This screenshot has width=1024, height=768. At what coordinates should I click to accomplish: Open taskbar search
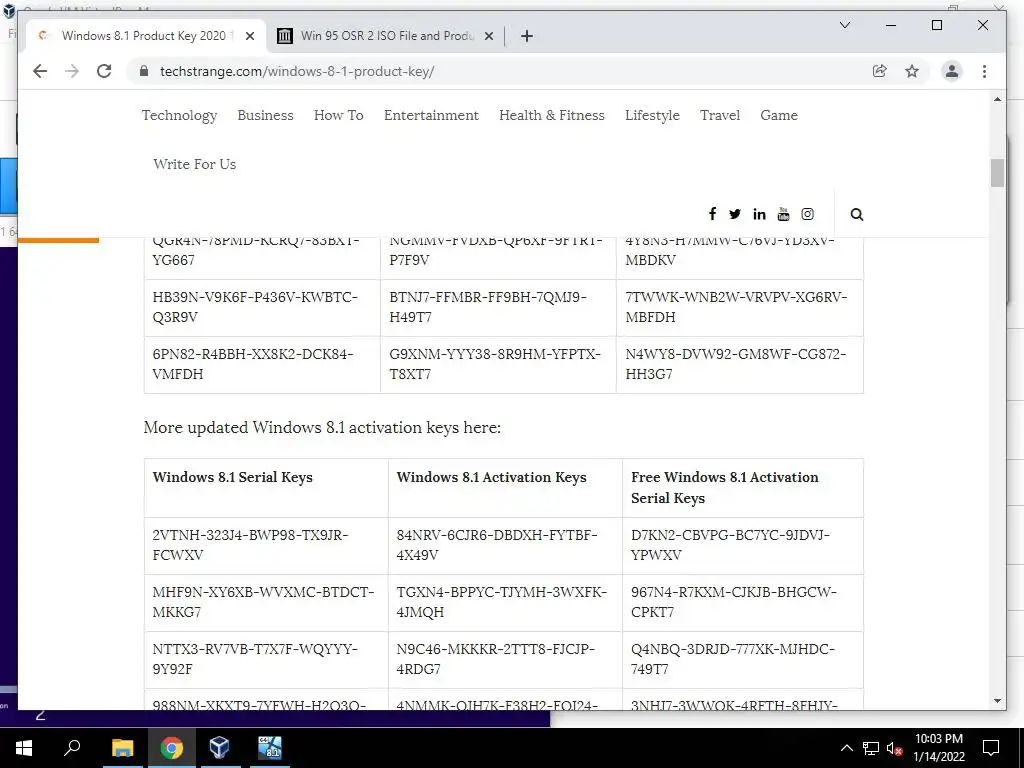72,748
